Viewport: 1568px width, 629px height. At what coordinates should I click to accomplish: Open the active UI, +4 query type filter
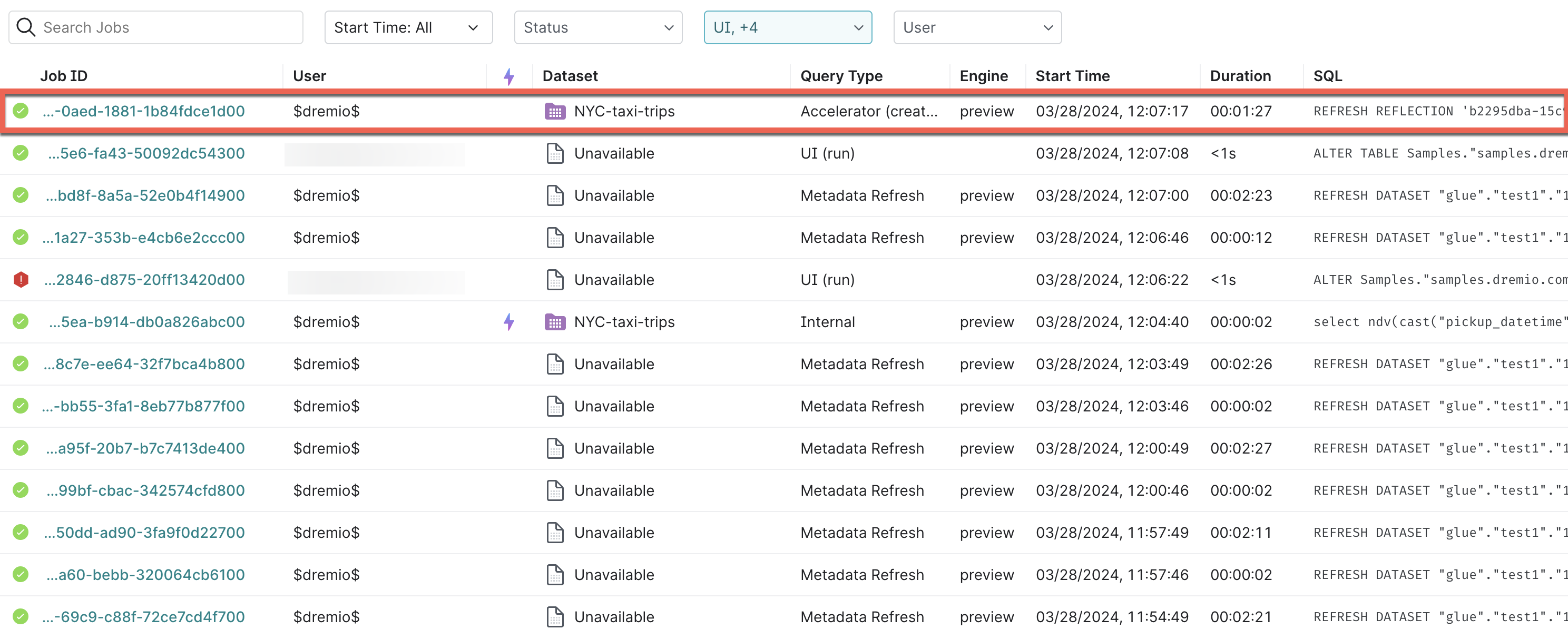coord(788,27)
